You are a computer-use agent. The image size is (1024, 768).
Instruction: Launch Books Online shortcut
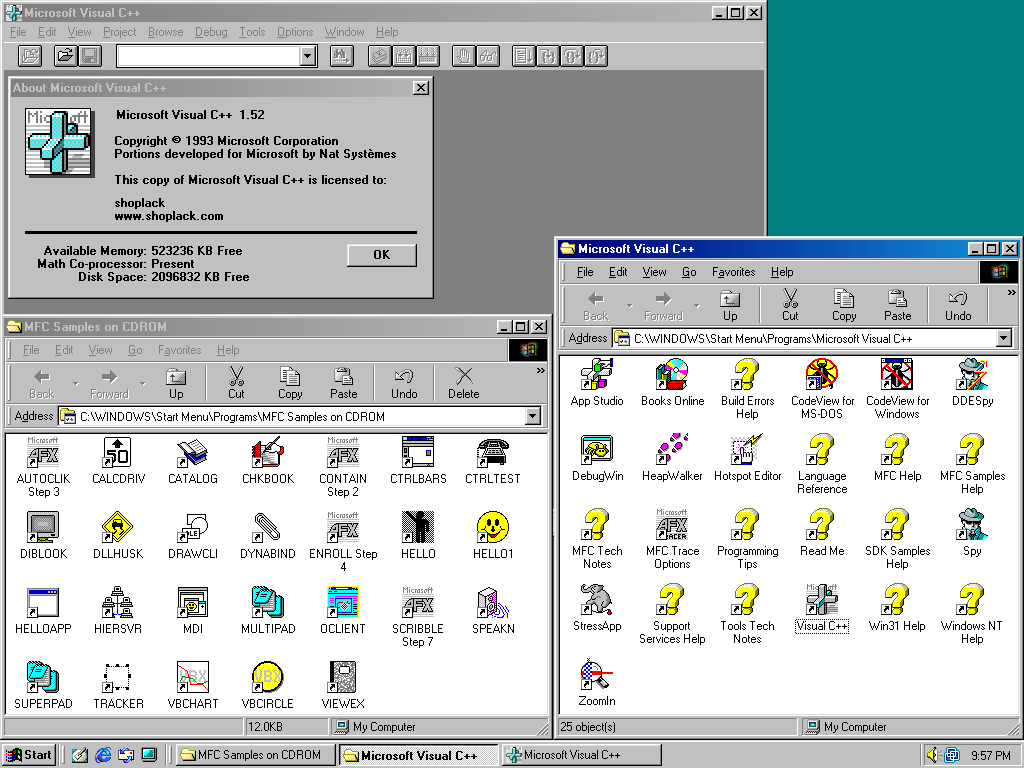coord(672,374)
